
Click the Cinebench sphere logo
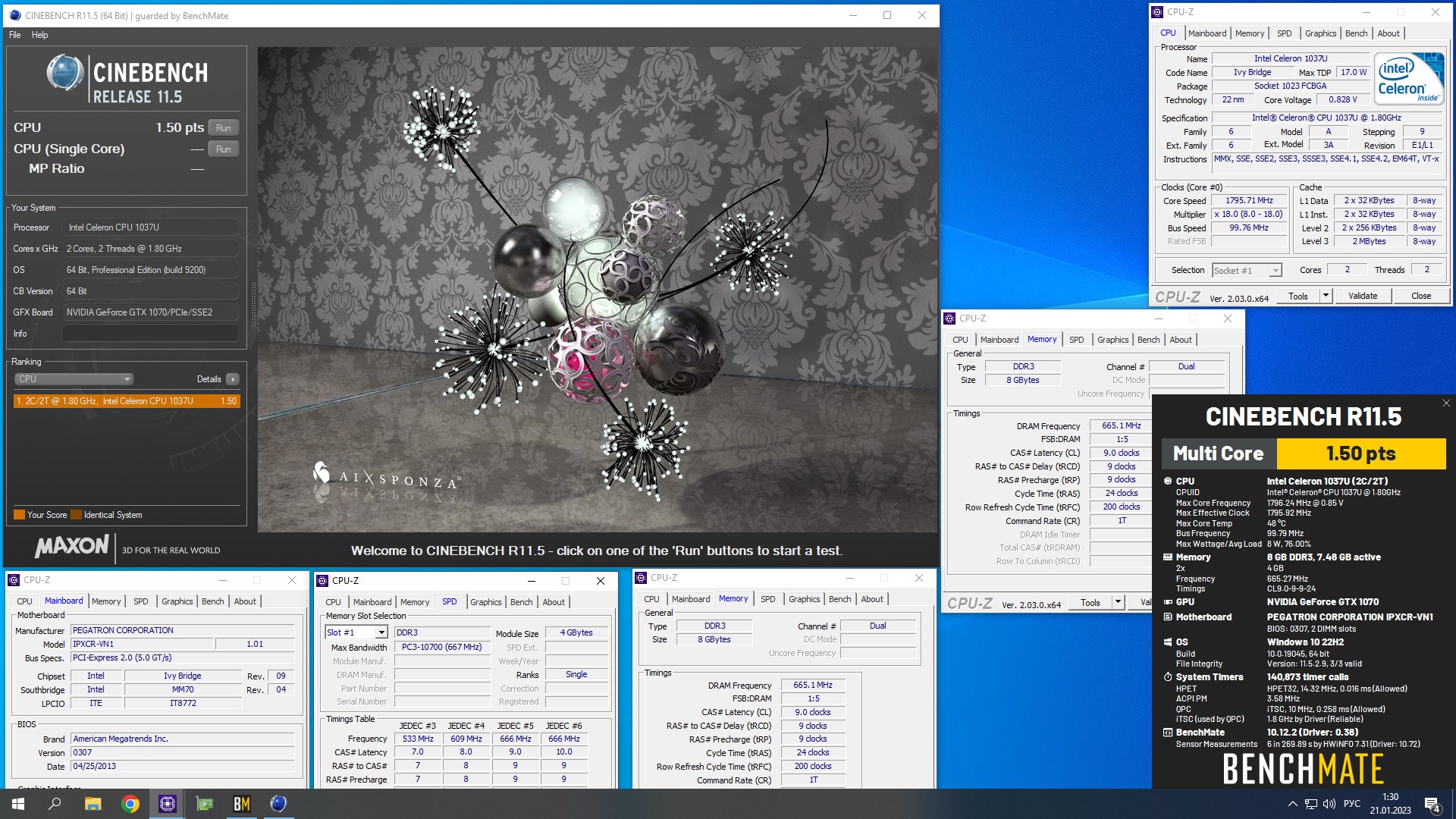click(64, 74)
